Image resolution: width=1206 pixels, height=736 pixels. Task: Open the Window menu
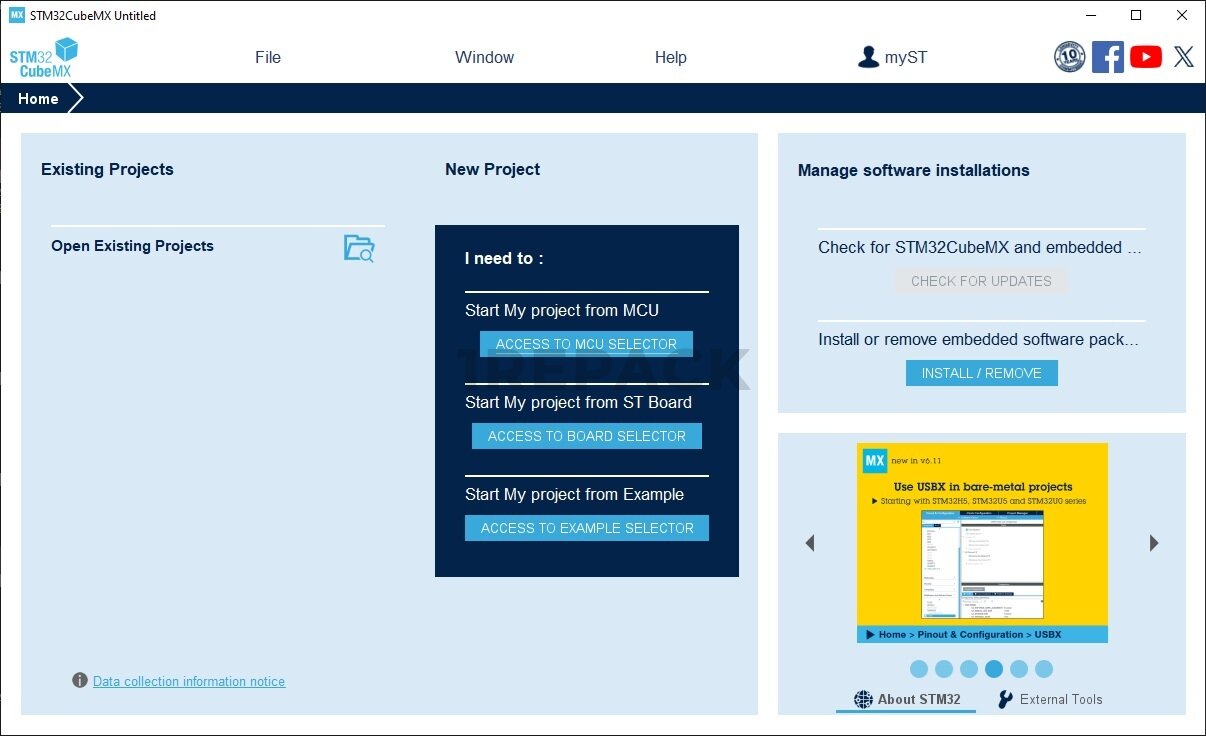484,57
